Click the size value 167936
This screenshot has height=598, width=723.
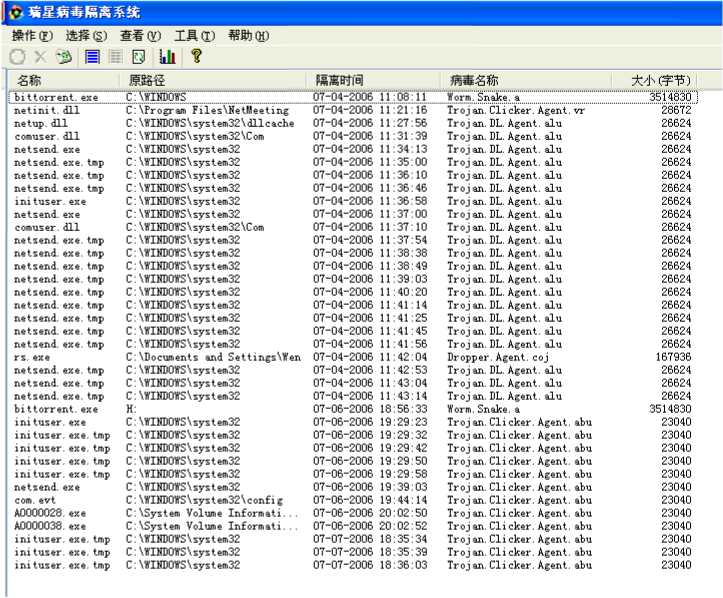point(674,357)
